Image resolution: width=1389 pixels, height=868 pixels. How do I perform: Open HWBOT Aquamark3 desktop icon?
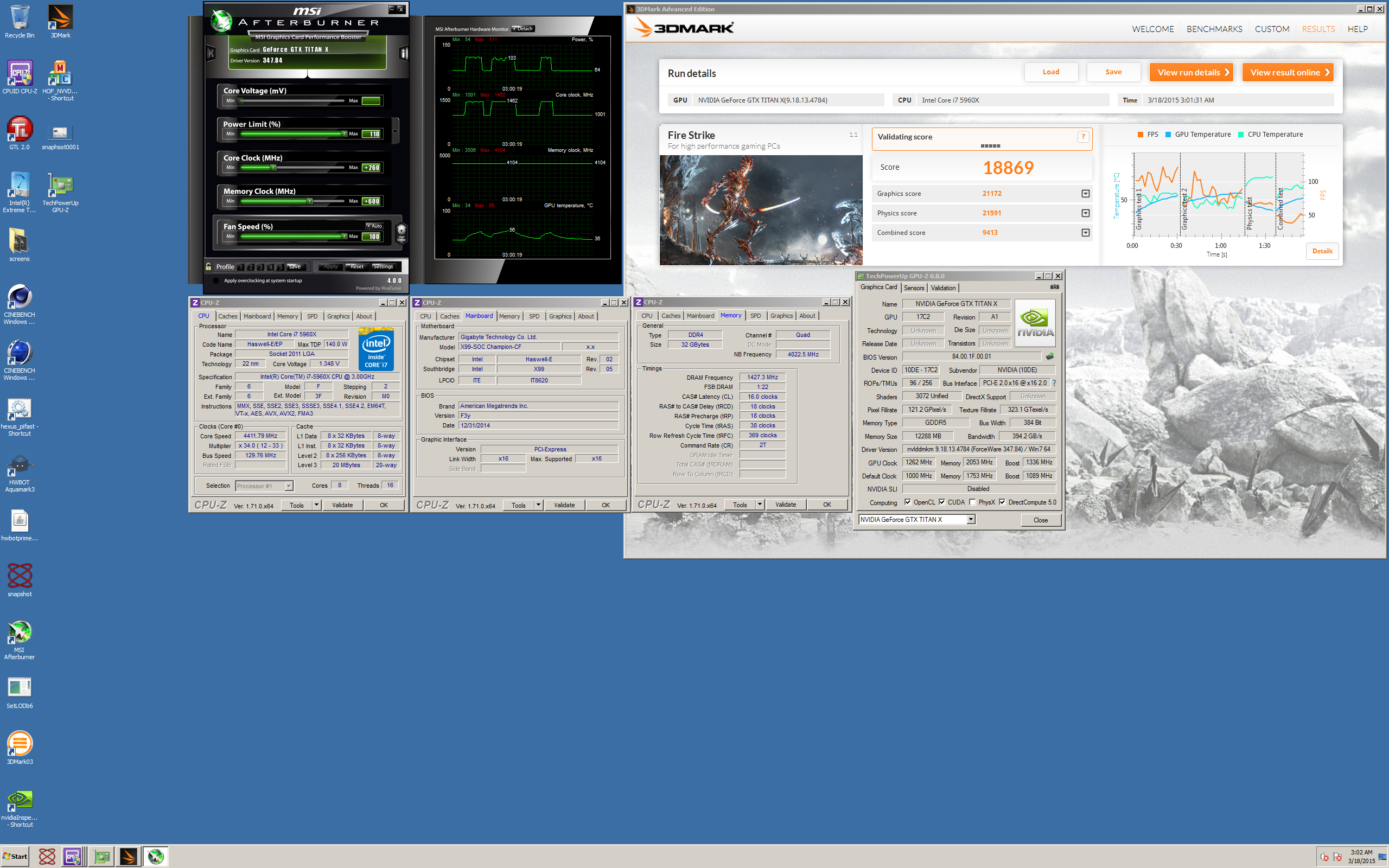point(20,473)
